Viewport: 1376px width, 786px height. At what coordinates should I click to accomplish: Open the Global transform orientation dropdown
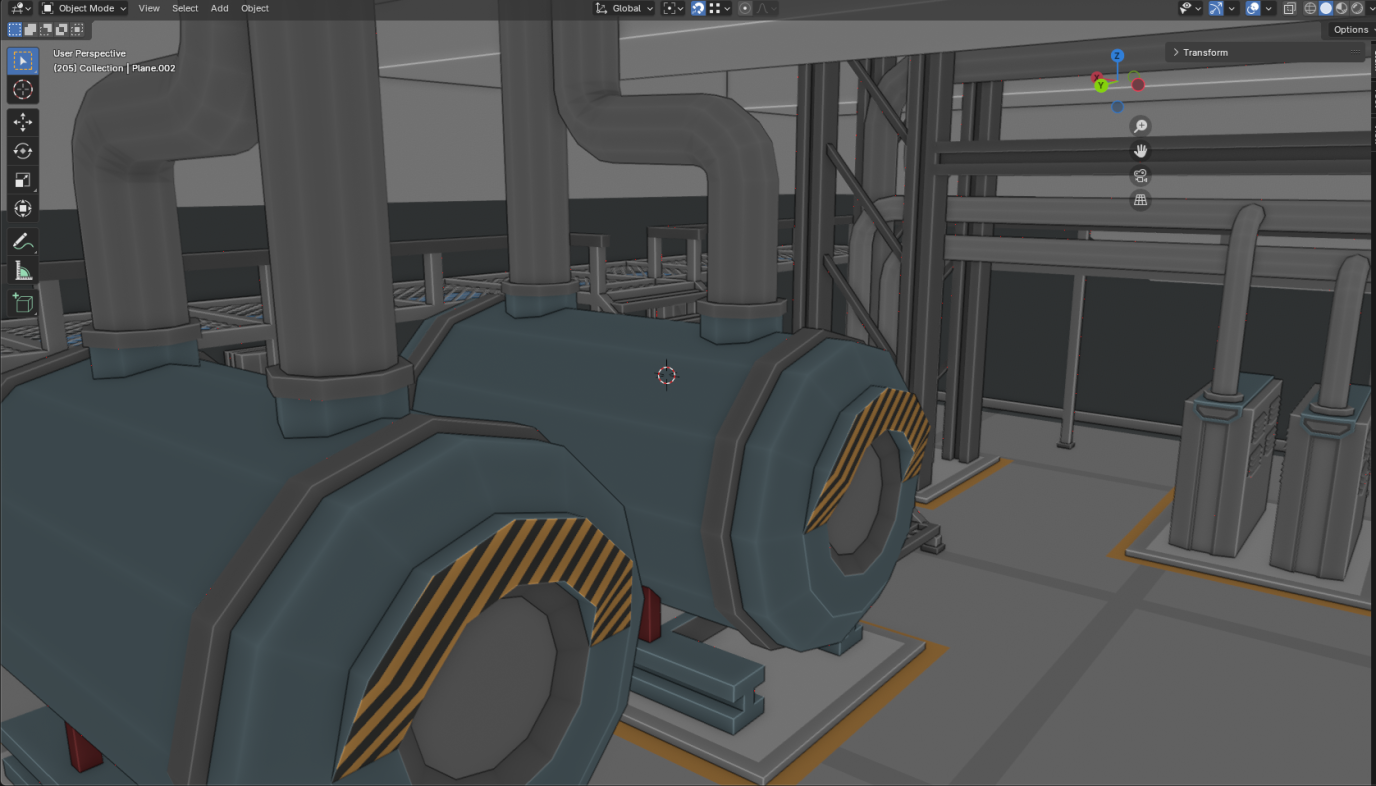point(625,8)
